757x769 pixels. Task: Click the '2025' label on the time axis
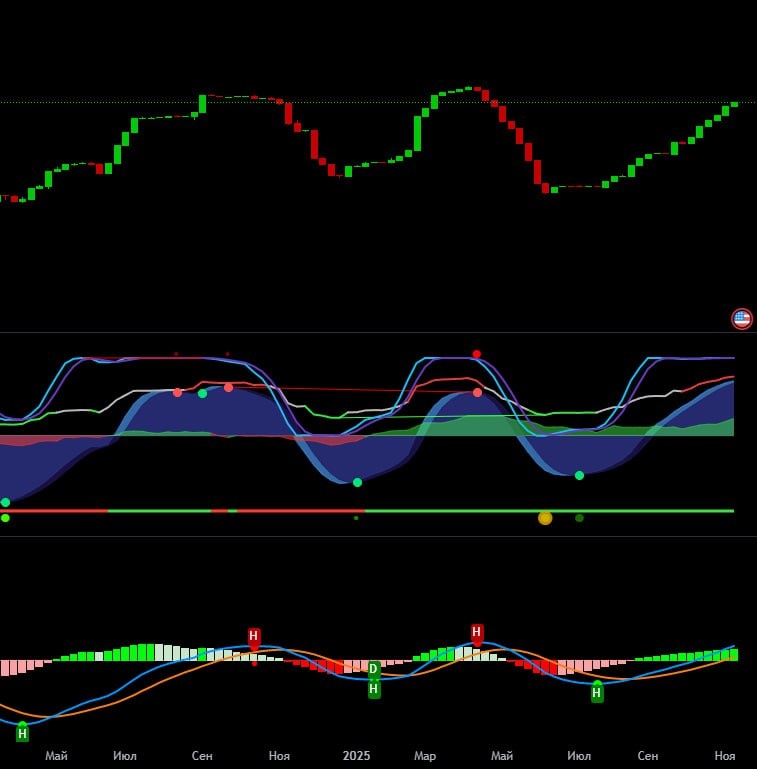(x=356, y=756)
